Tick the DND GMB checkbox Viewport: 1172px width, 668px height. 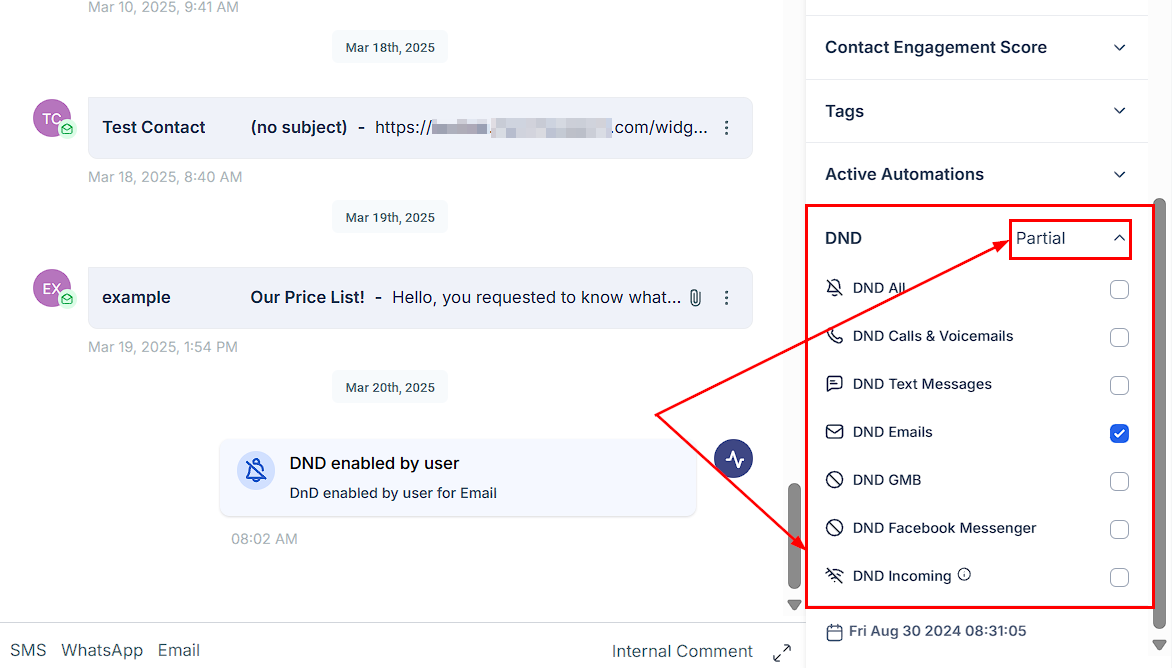(1119, 481)
